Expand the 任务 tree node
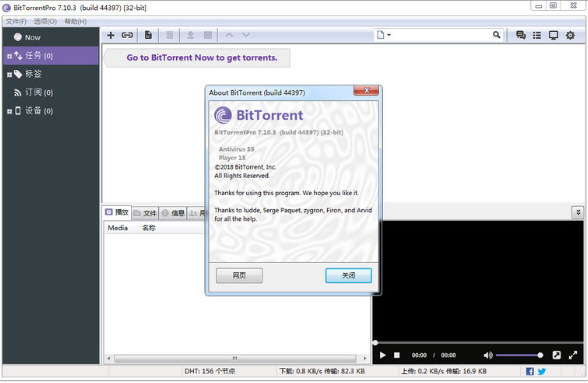This screenshot has width=588, height=383. point(9,56)
